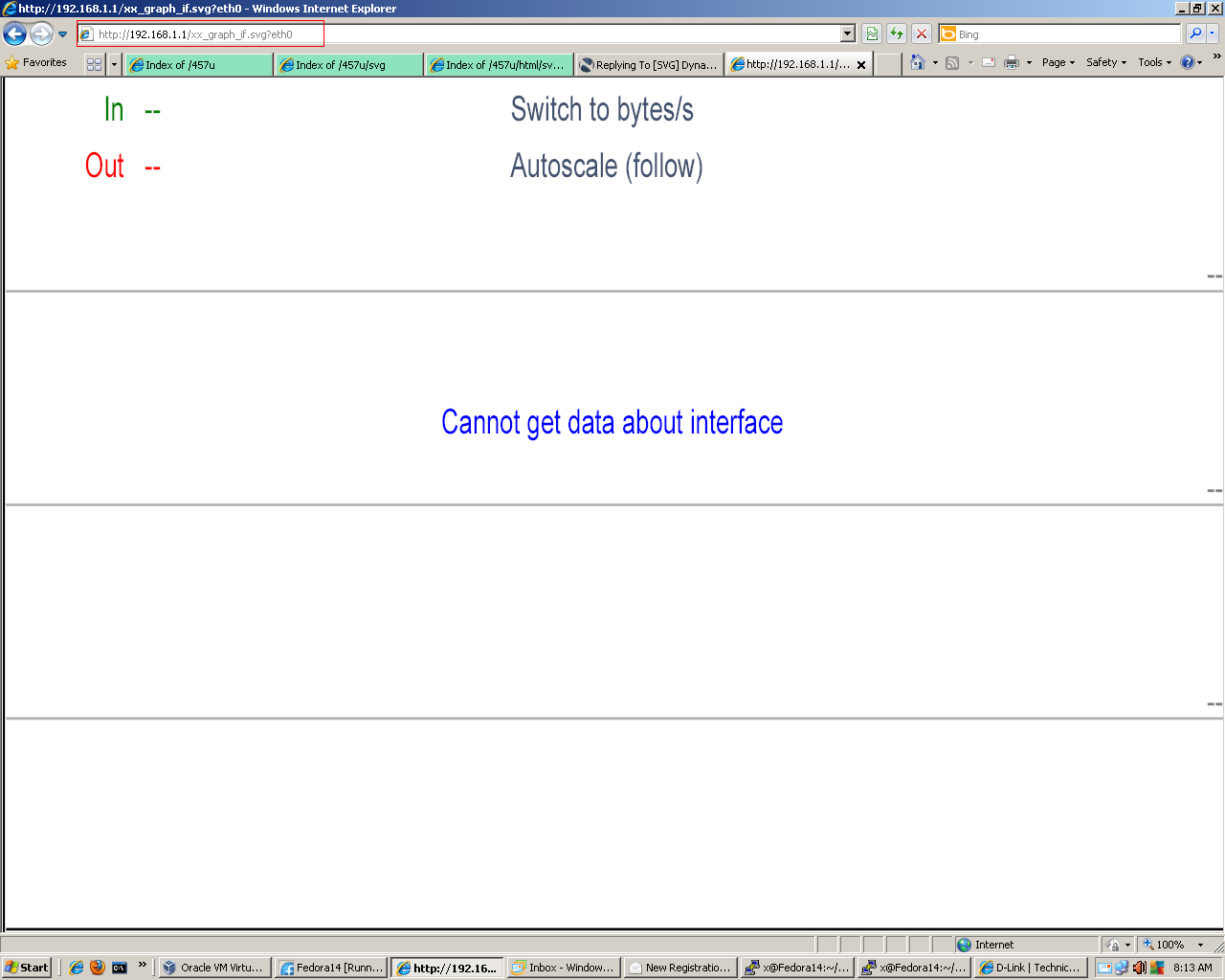Click the Print icon in command bar
The height and width of the screenshot is (980, 1225).
1012,62
